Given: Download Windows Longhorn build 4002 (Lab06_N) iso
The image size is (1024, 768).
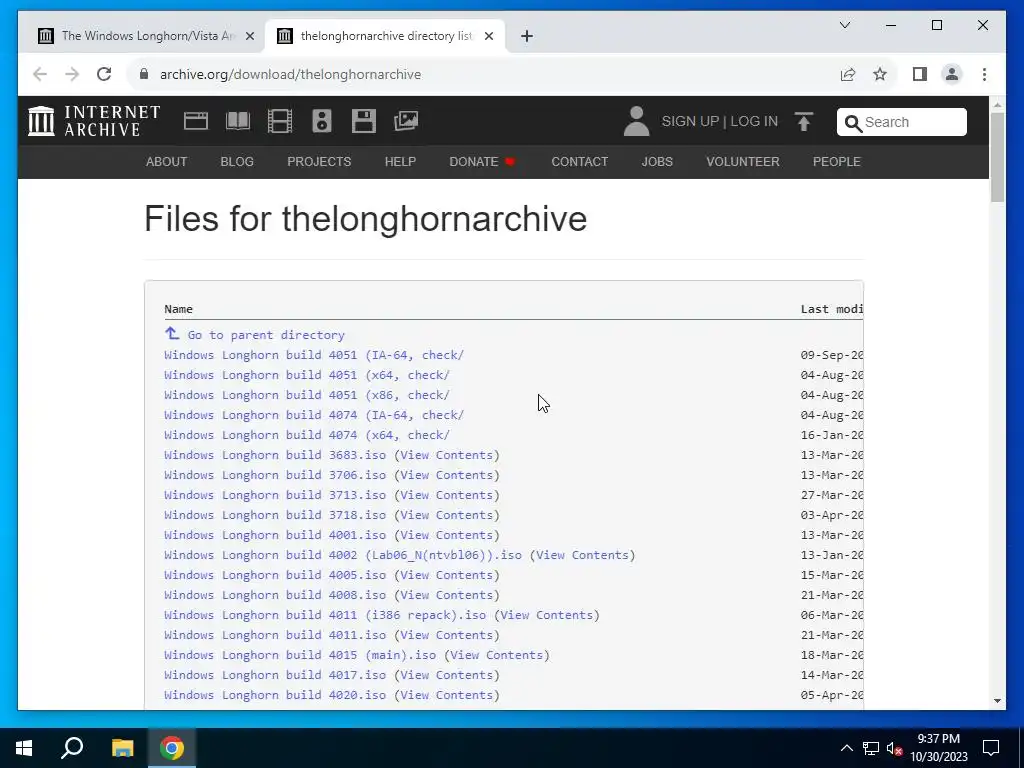Looking at the screenshot, I should [343, 555].
